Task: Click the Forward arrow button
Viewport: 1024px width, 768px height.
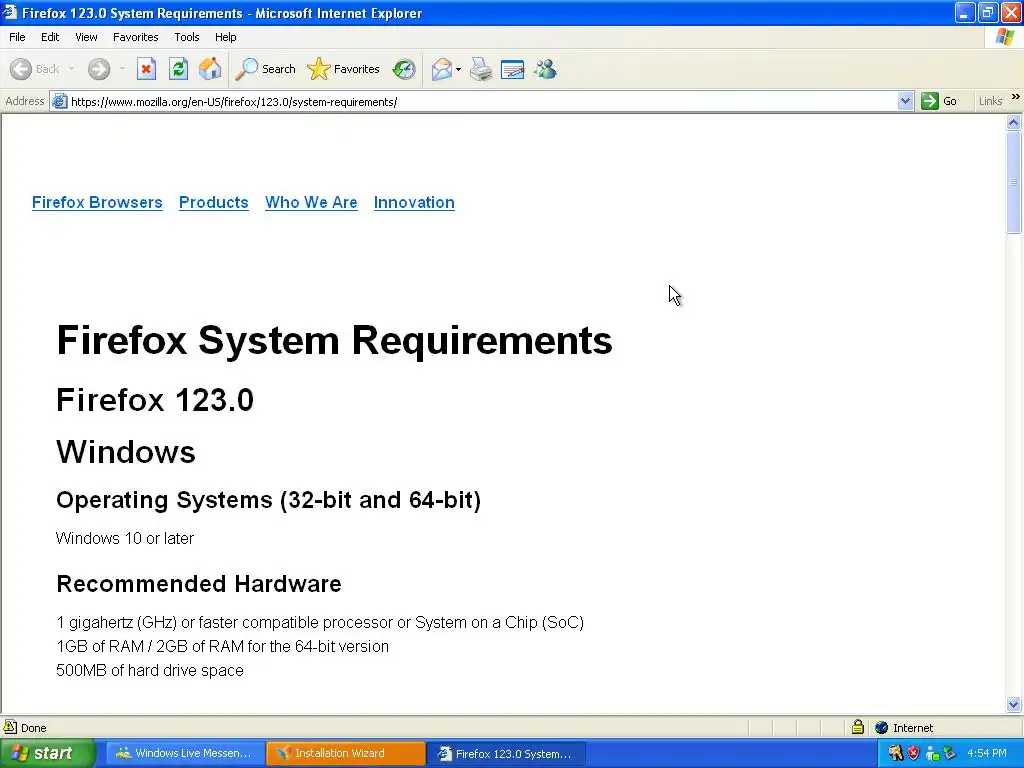Action: (99, 69)
